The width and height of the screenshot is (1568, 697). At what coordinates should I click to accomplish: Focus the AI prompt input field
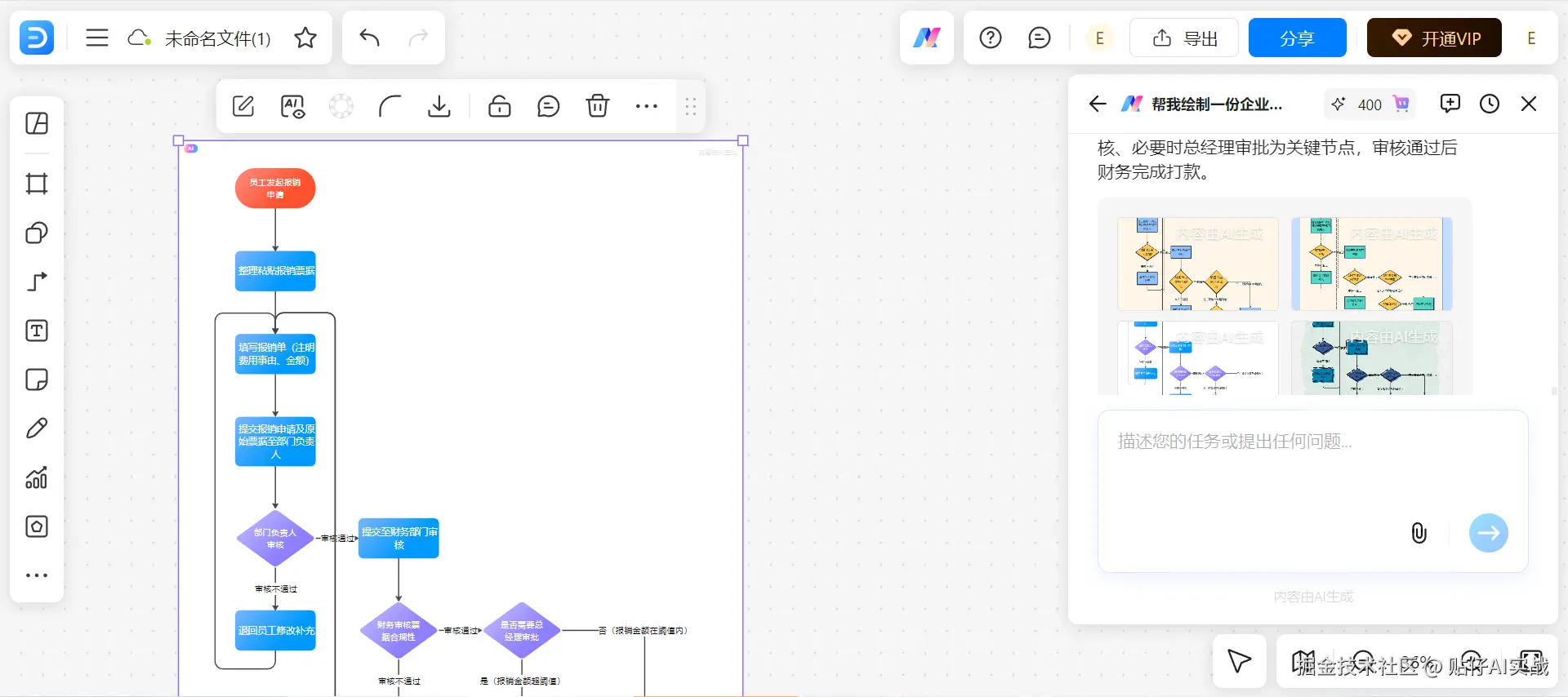(1312, 491)
